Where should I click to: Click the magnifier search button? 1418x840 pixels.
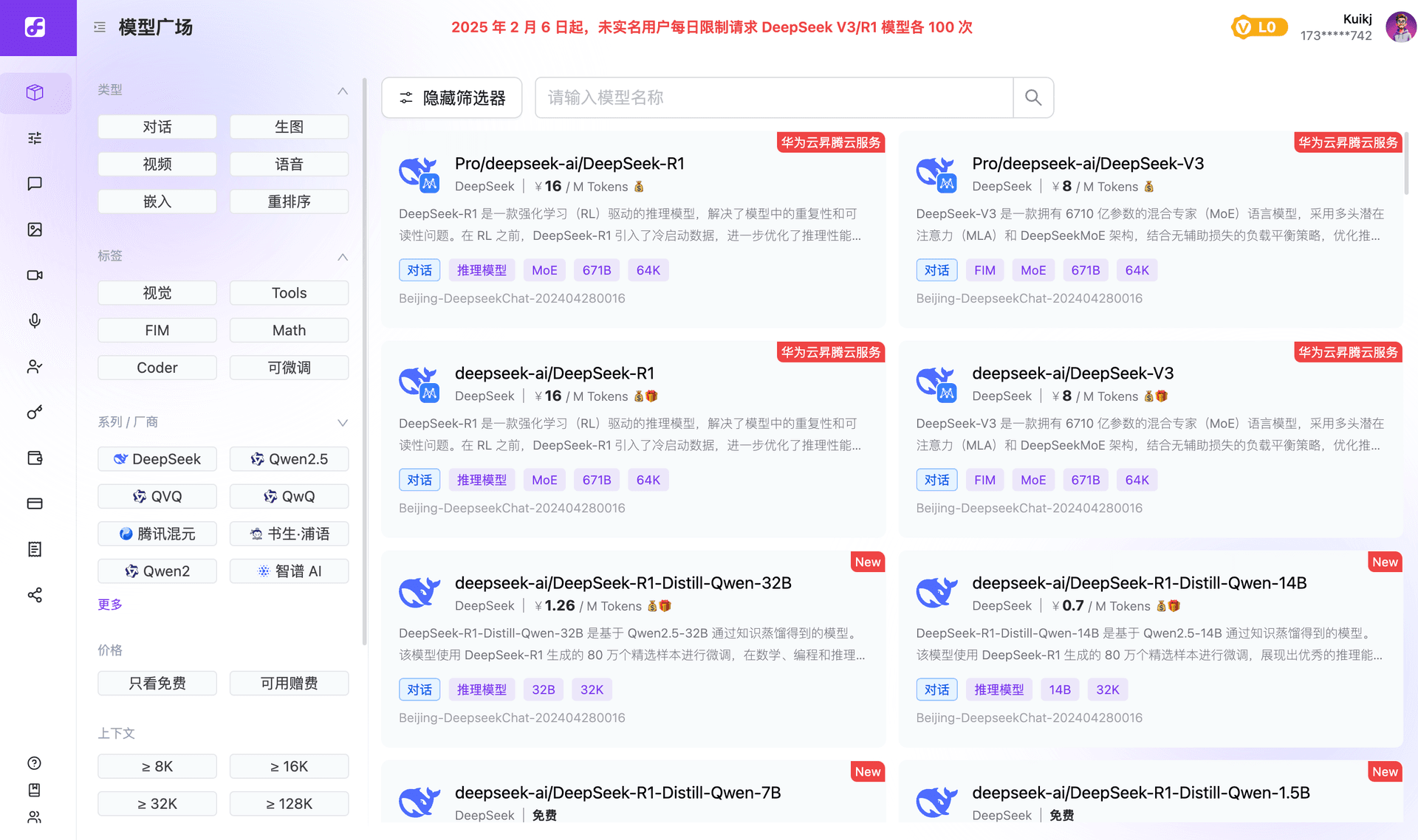coord(1033,97)
